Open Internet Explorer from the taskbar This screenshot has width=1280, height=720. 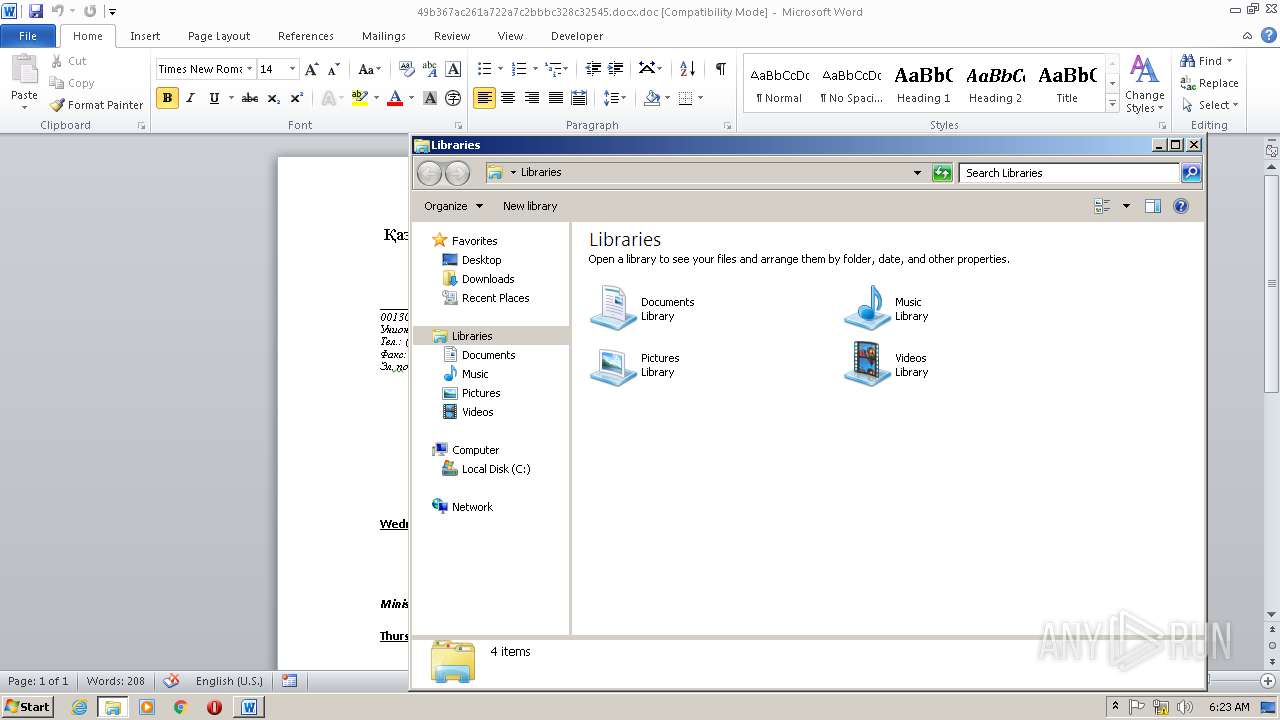[x=79, y=707]
